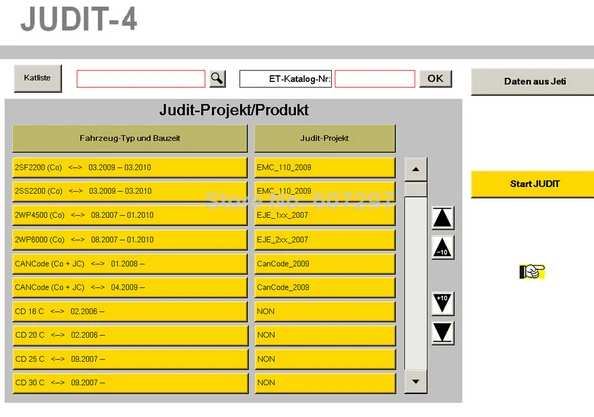The height and width of the screenshot is (417, 594).
Task: Jump to bottom of list arrow
Action: [x=442, y=333]
